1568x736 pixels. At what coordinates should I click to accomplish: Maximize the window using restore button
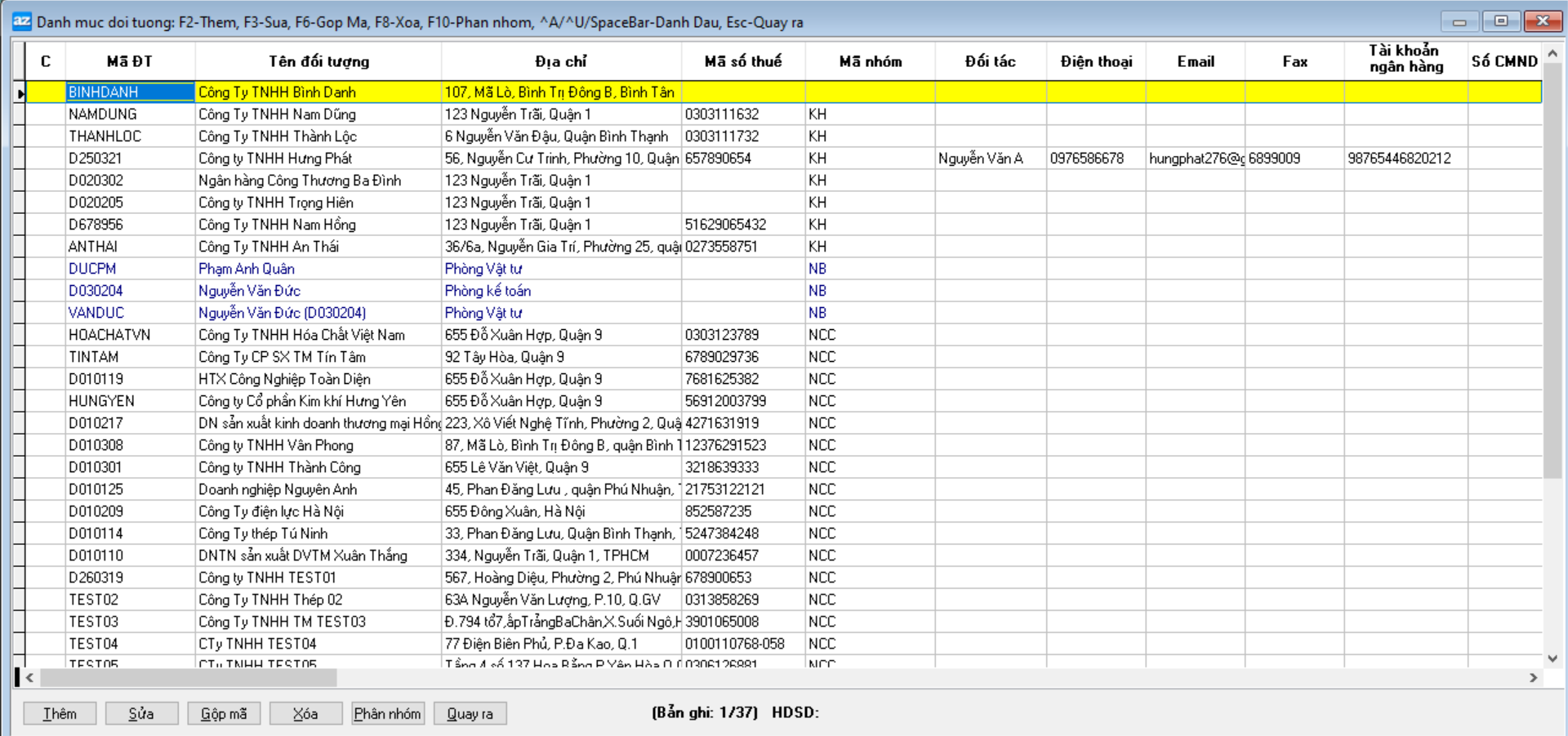(1500, 21)
